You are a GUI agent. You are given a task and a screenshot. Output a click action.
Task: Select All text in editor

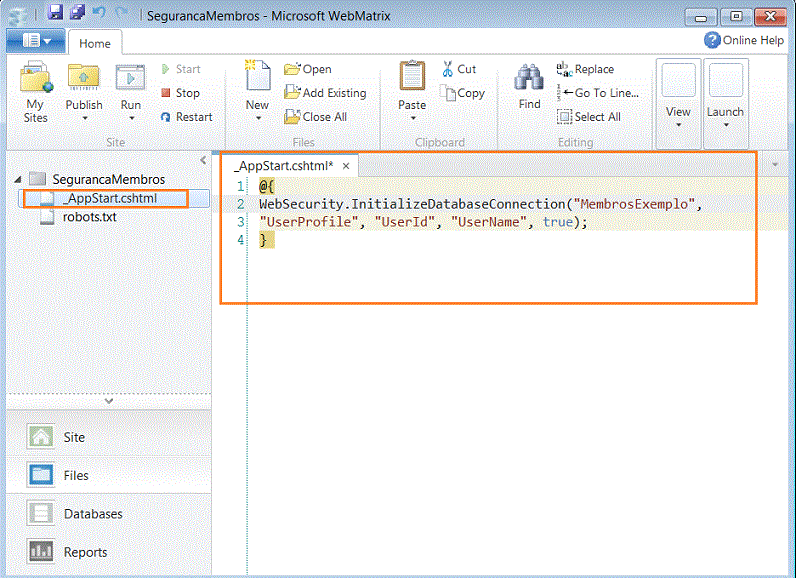tap(589, 117)
